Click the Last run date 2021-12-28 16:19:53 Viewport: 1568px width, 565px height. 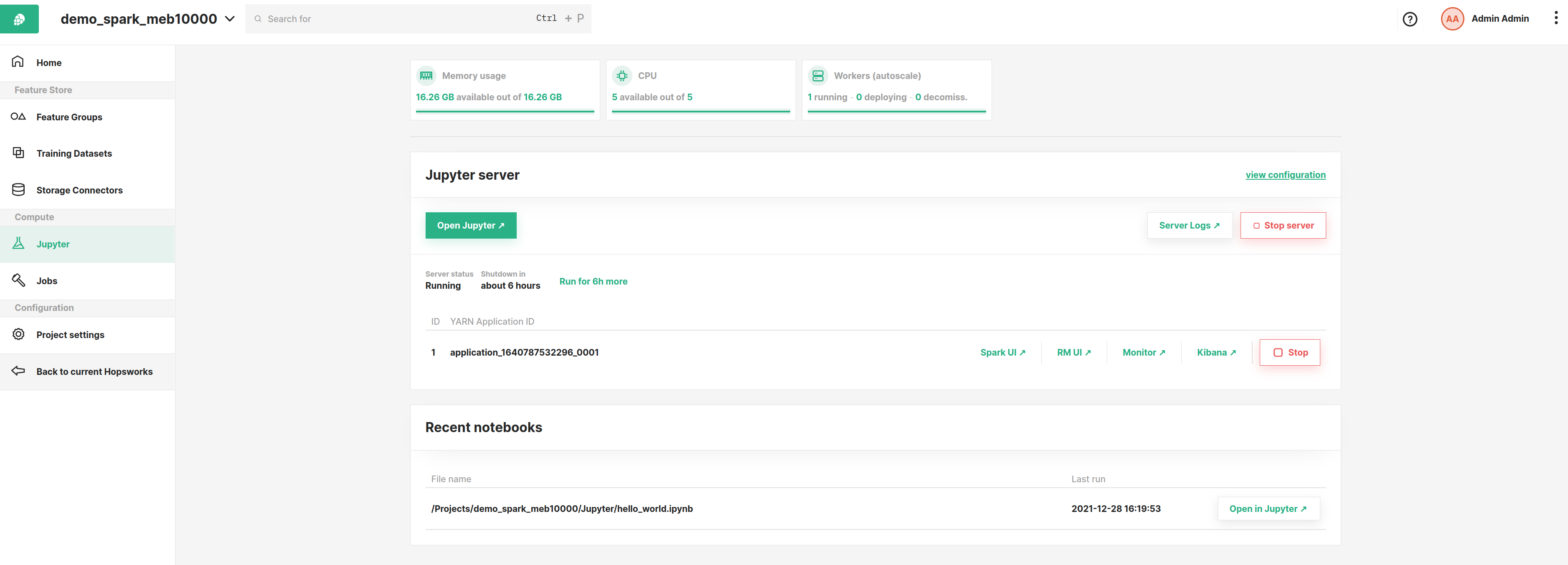[x=1116, y=509]
